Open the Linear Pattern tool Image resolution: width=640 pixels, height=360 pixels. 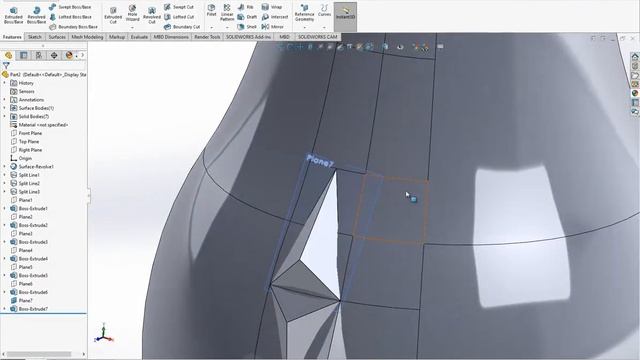(227, 13)
